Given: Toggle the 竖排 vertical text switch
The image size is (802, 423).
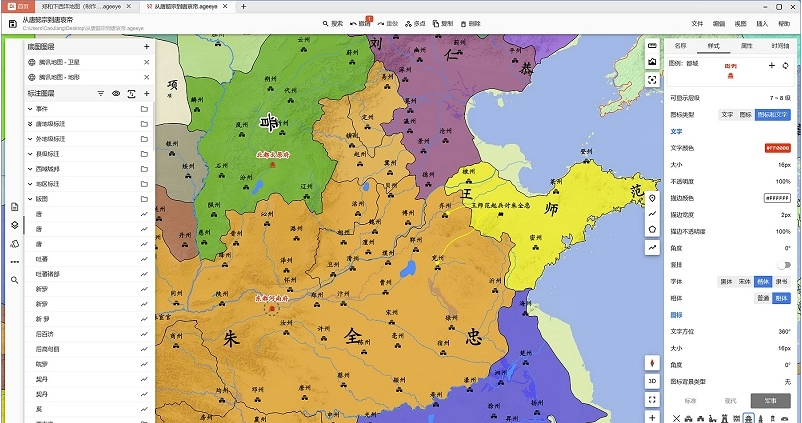Looking at the screenshot, I should click(x=784, y=265).
